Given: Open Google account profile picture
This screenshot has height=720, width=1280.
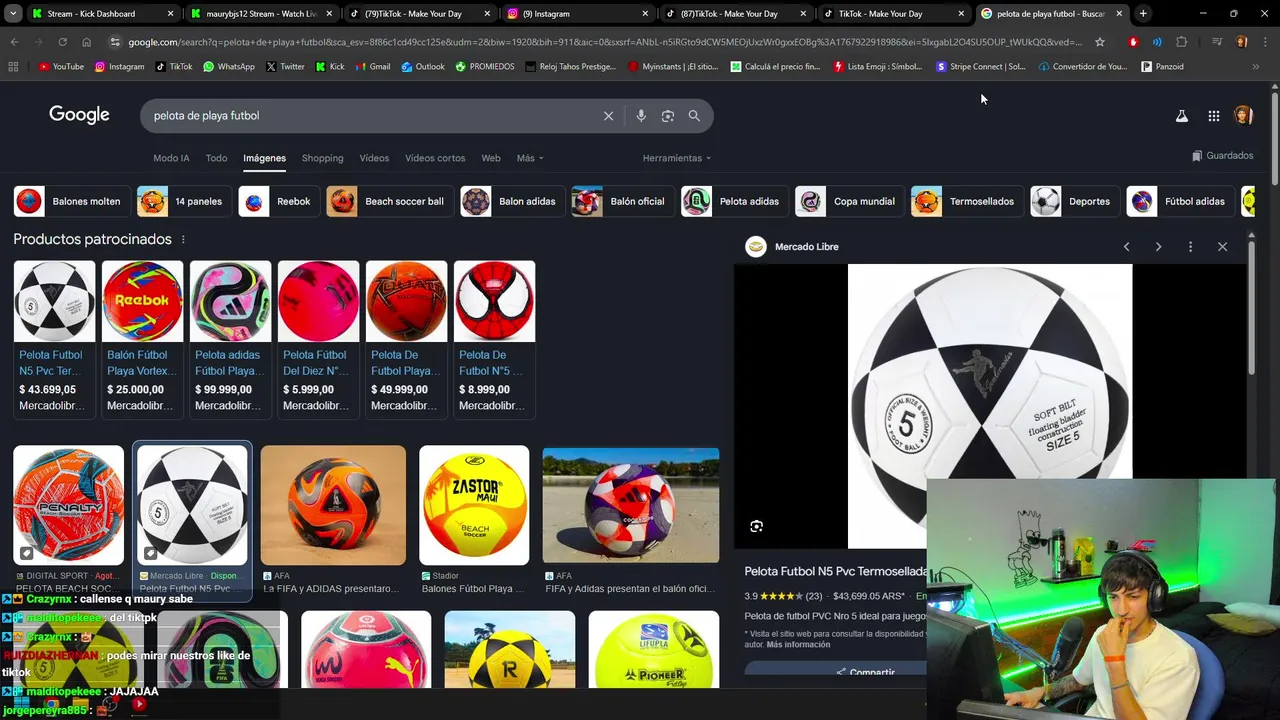Looking at the screenshot, I should [x=1243, y=116].
